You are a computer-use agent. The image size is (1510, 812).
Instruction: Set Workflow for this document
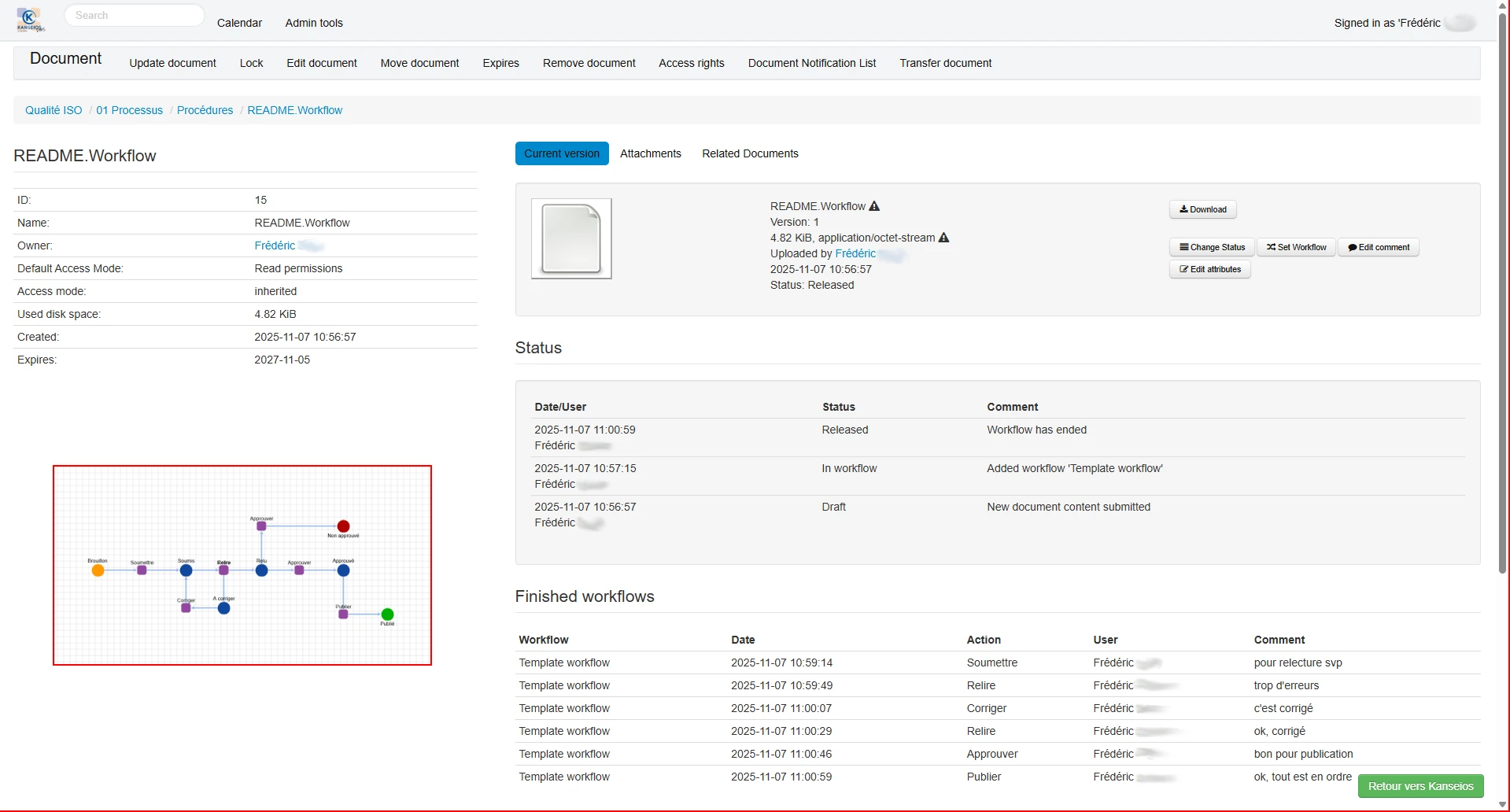click(x=1295, y=246)
